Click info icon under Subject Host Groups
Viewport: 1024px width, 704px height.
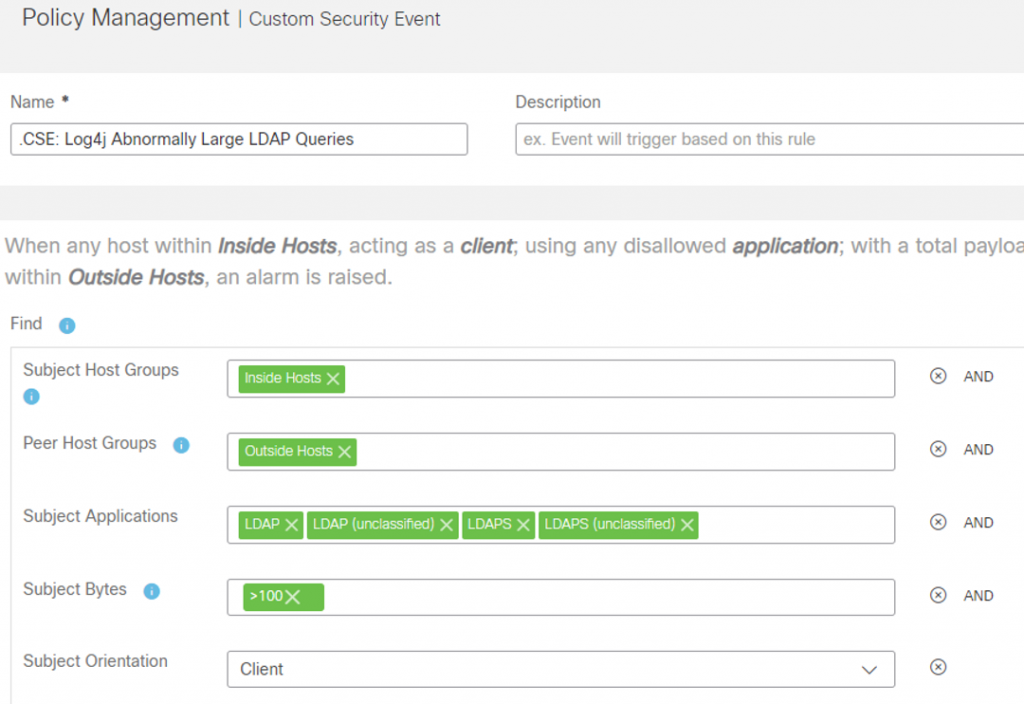31,397
